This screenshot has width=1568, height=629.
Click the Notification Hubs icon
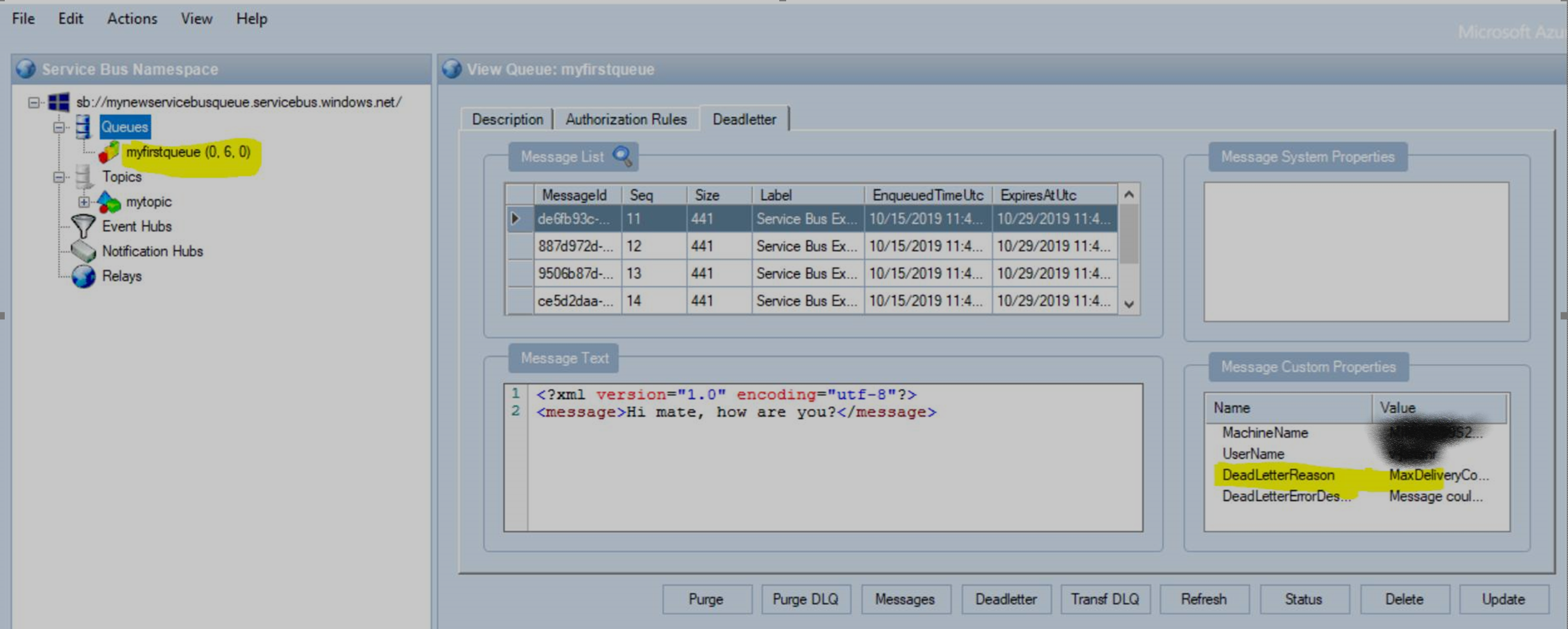click(x=83, y=251)
